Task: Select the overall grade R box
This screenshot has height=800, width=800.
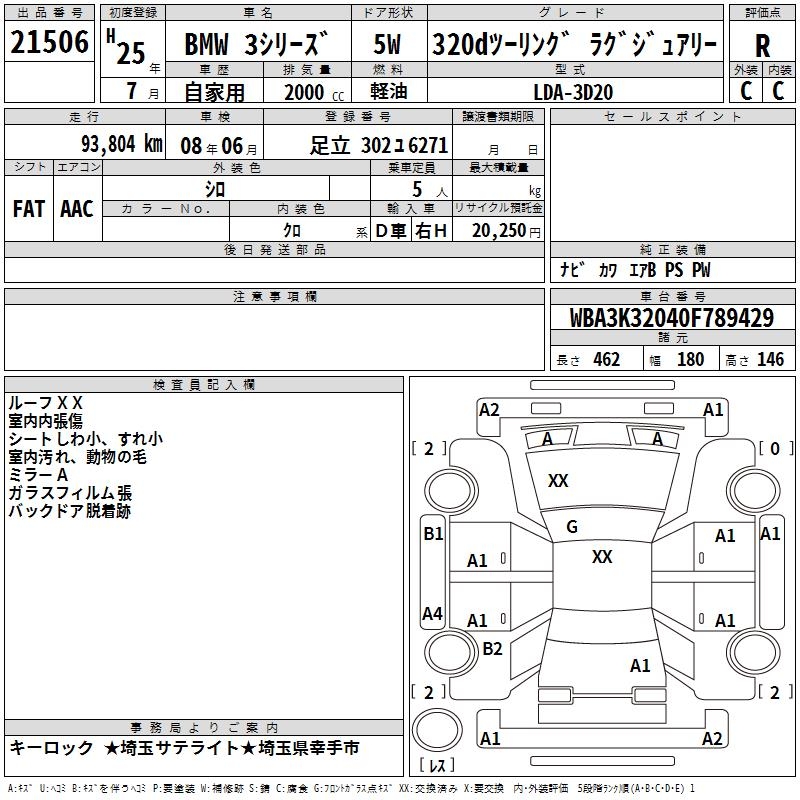Action: (762, 45)
